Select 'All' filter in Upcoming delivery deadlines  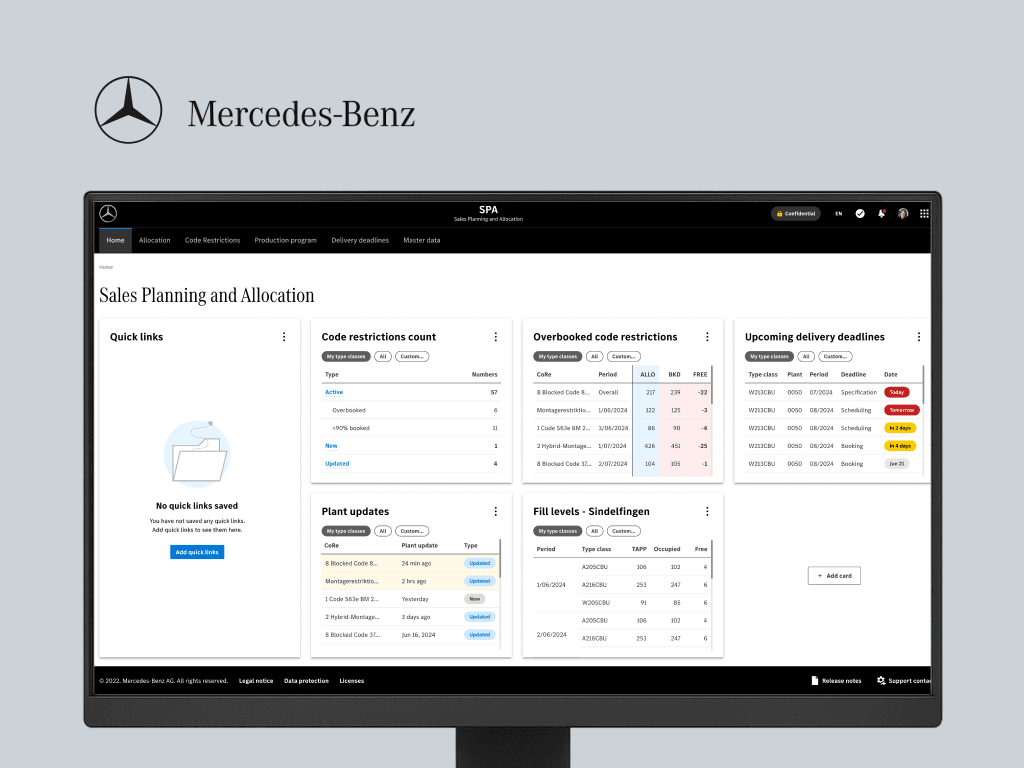[805, 356]
